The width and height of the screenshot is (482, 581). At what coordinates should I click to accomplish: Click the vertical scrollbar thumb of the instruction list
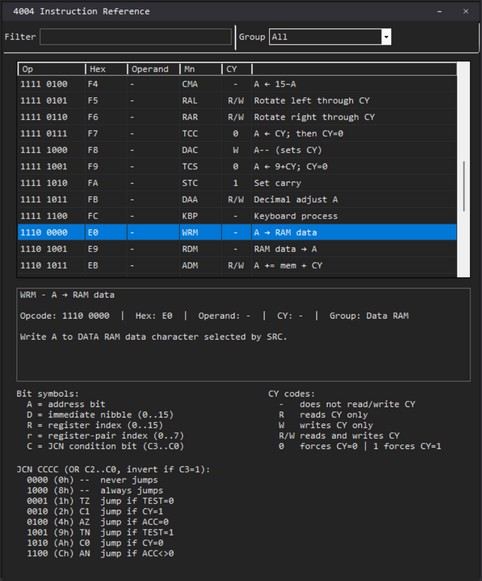point(463,186)
